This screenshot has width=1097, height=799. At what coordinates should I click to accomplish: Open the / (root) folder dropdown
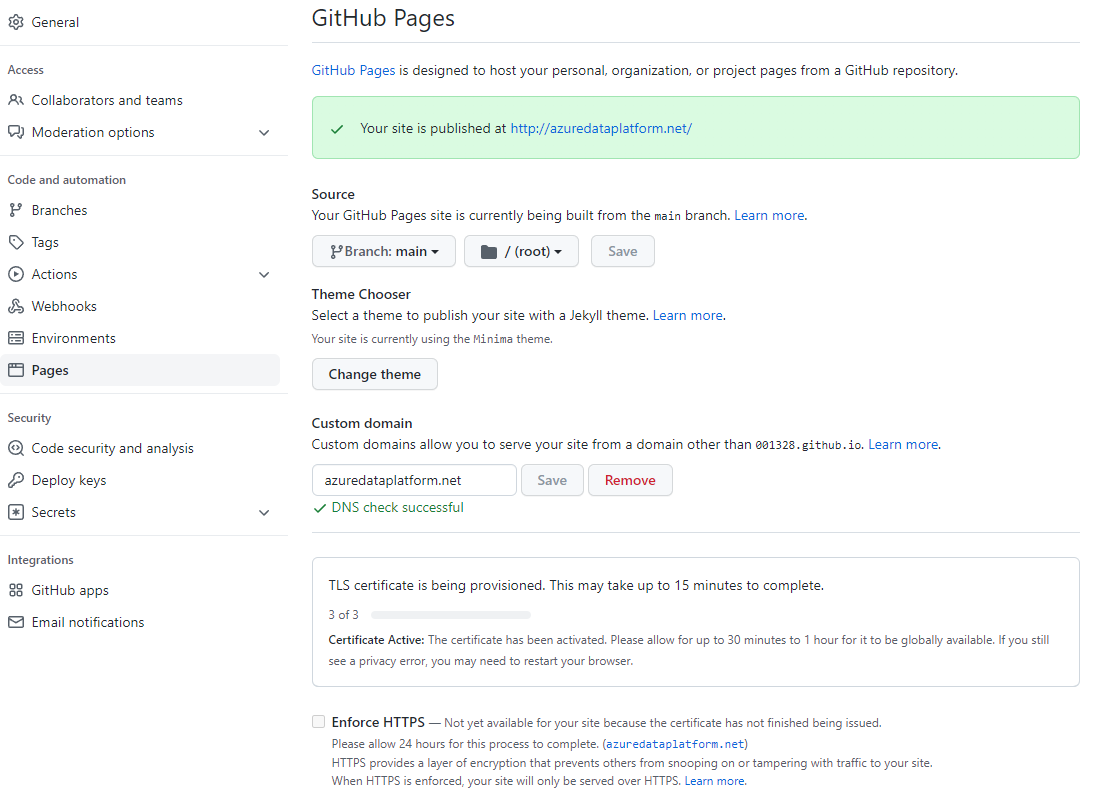[x=521, y=251]
